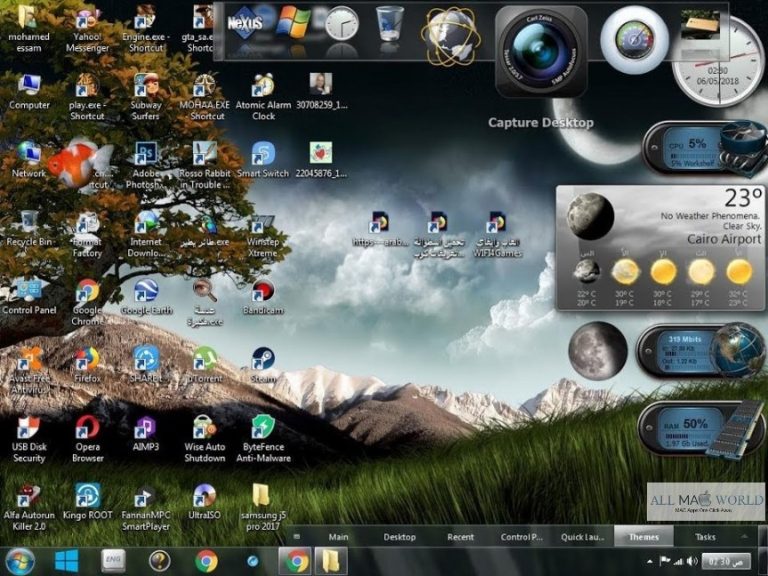Launch Bandicam from the desktop
Image resolution: width=768 pixels, height=576 pixels.
pyautogui.click(x=263, y=291)
